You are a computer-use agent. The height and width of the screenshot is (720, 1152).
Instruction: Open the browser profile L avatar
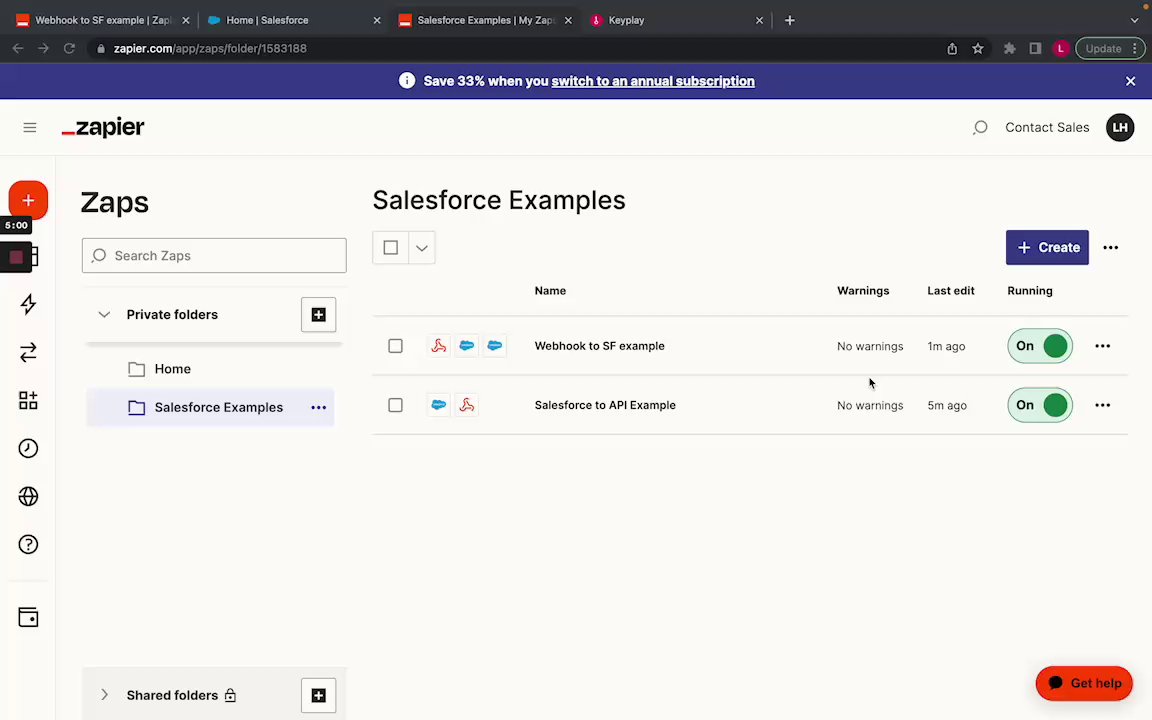[1060, 48]
